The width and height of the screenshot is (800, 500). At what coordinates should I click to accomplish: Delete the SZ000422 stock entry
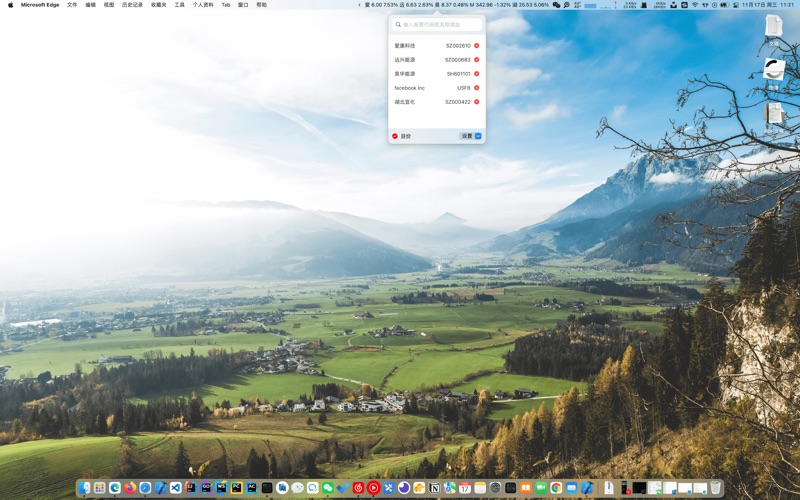[476, 102]
